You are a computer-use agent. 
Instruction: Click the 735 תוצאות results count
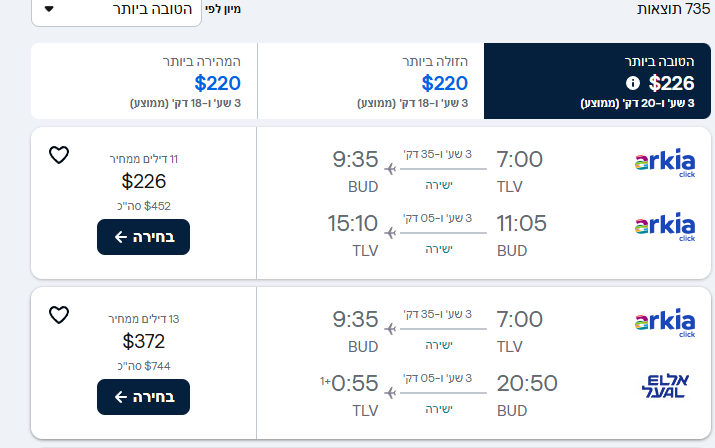click(675, 9)
